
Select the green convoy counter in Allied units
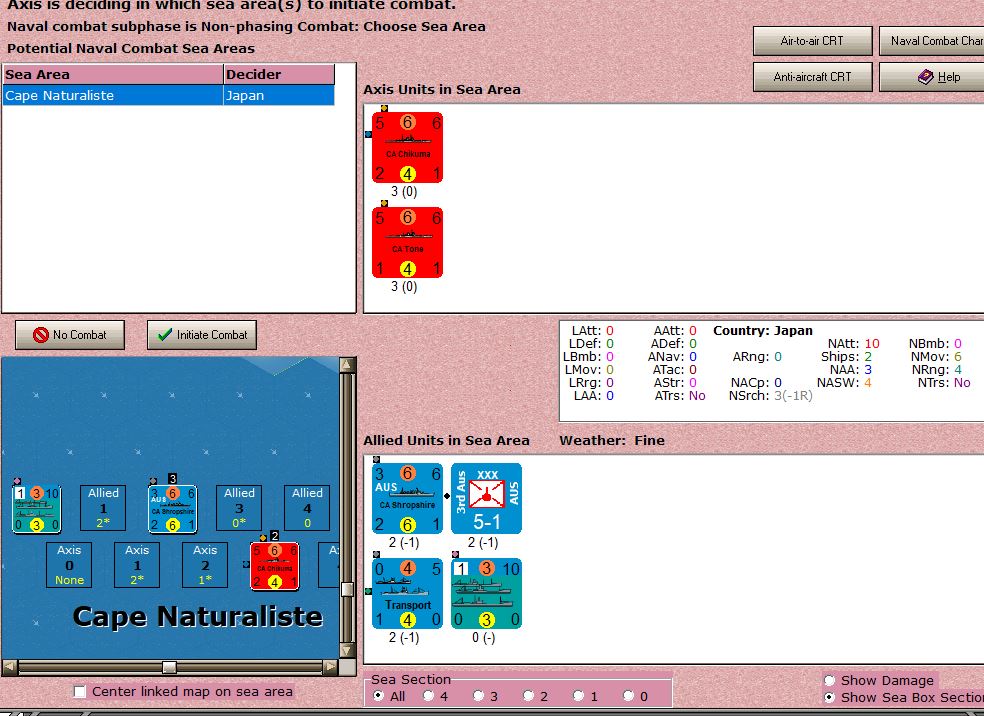click(486, 593)
